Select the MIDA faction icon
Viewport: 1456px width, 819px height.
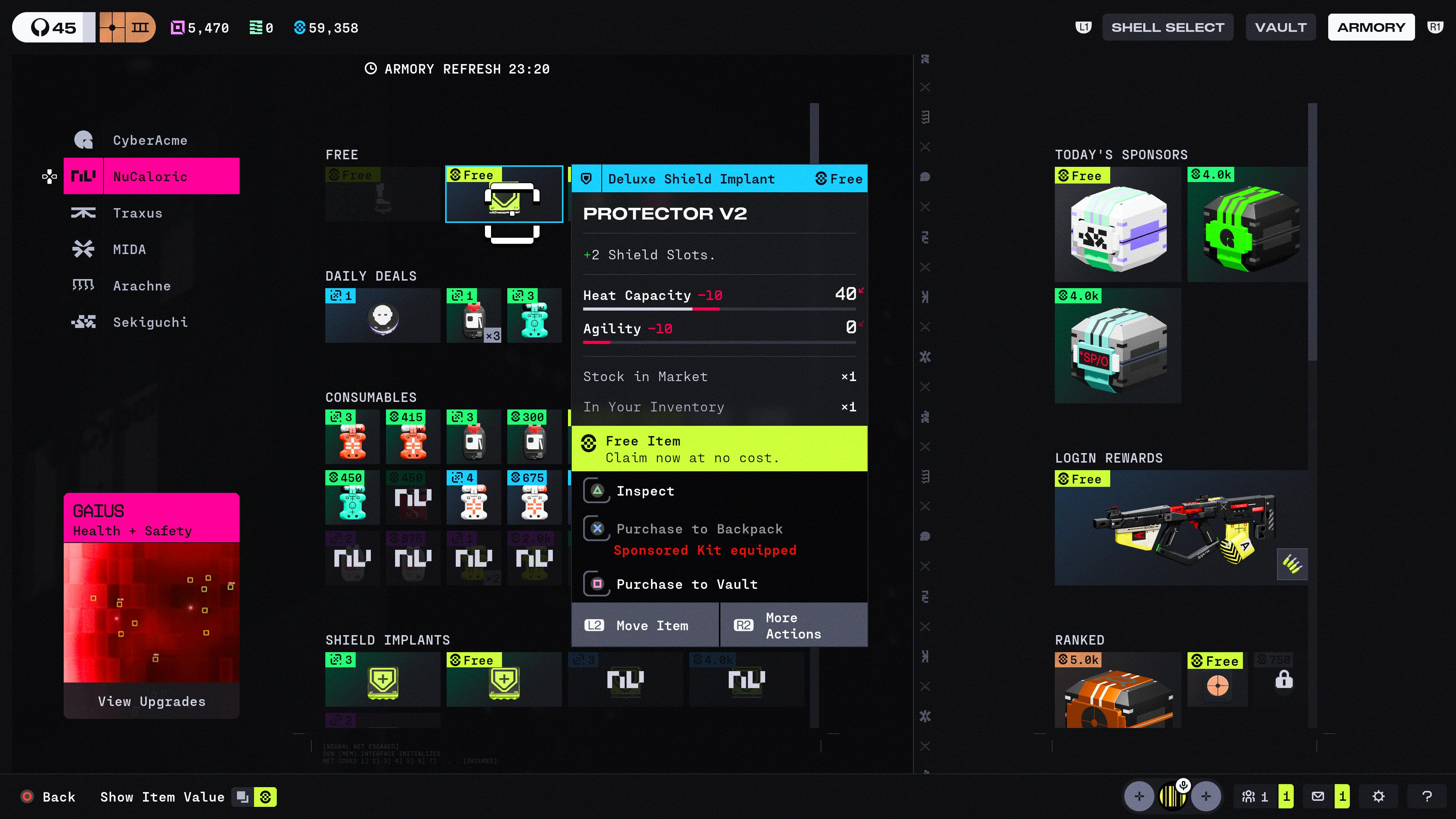point(84,249)
